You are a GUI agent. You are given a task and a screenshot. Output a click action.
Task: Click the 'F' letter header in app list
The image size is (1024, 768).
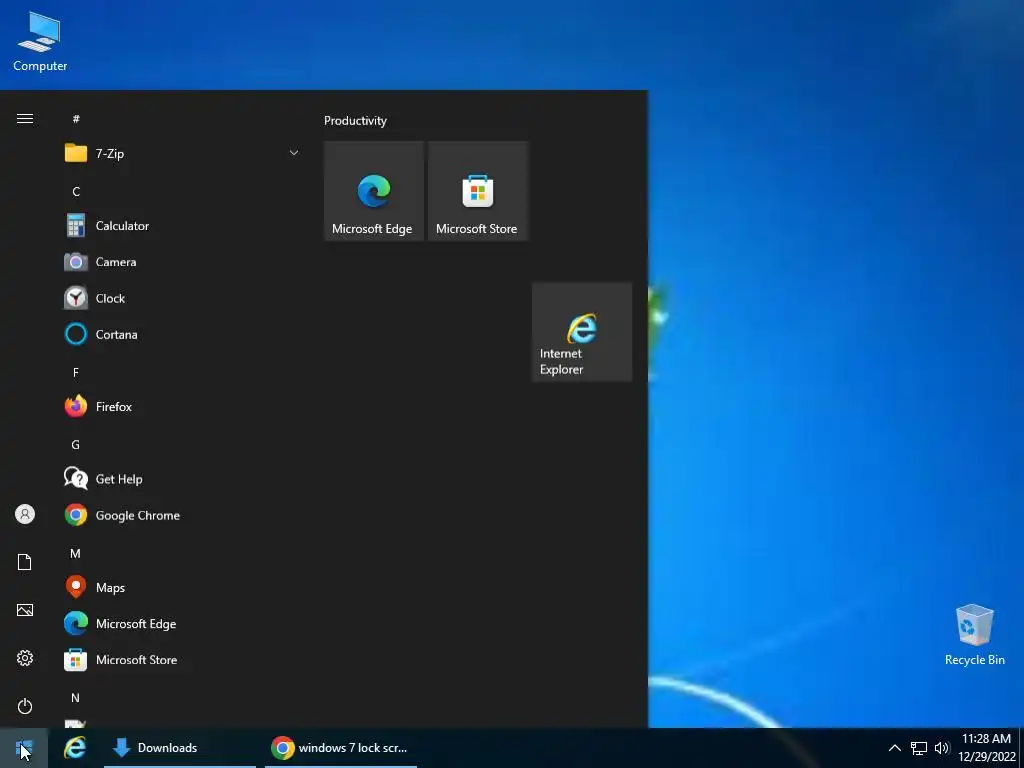click(x=76, y=372)
